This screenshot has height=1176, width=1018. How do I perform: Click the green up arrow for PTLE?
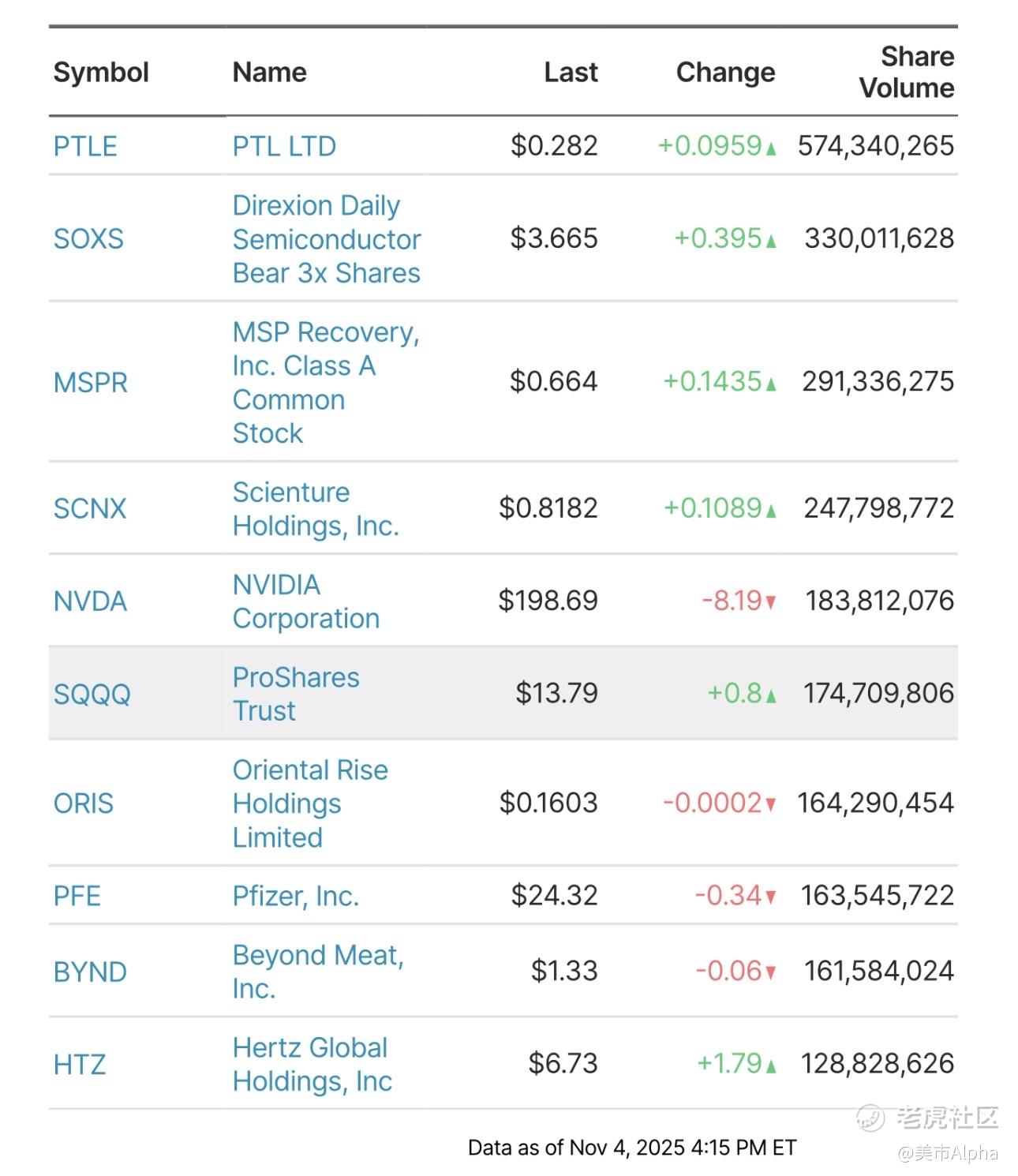[x=771, y=148]
